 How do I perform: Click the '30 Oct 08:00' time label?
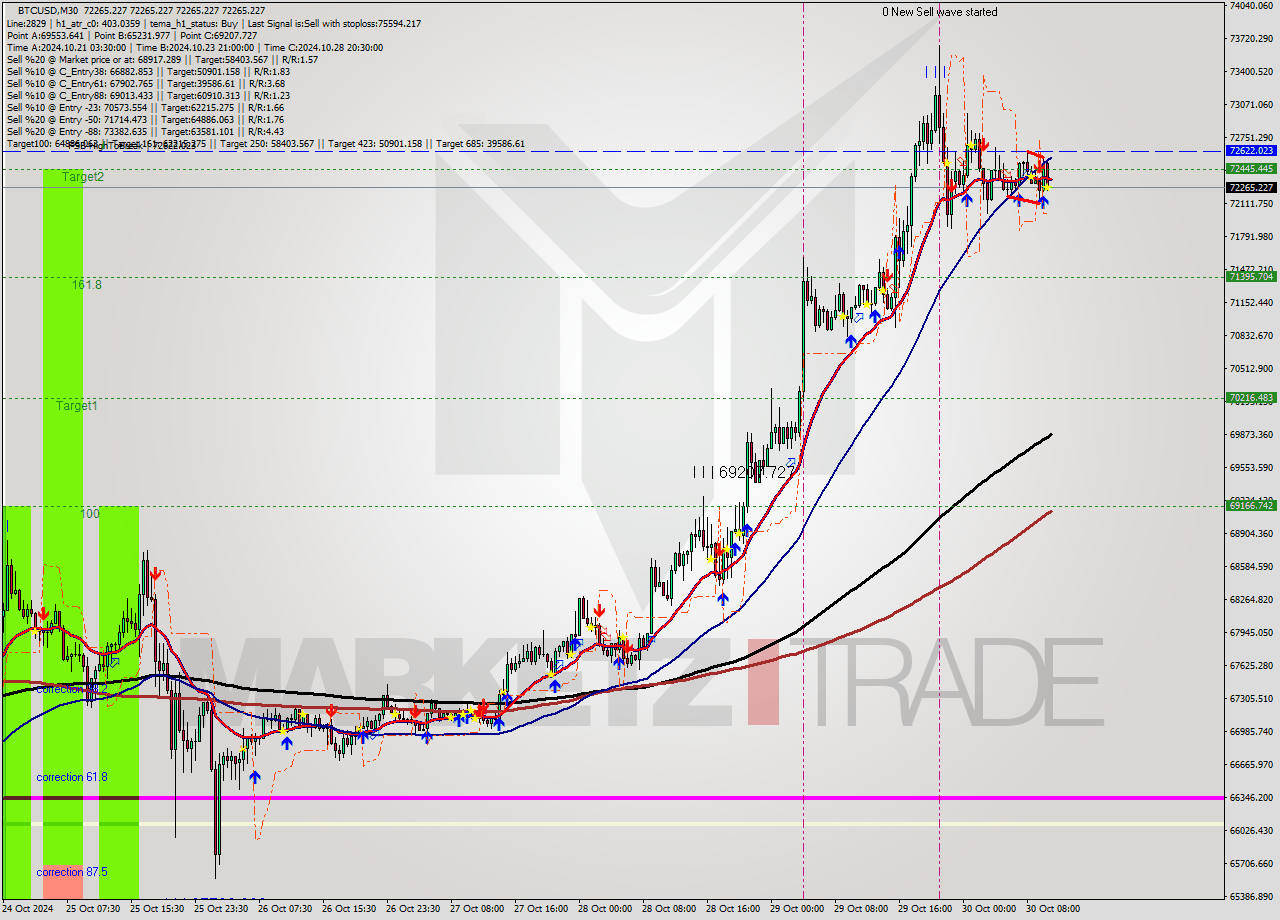tap(1053, 909)
